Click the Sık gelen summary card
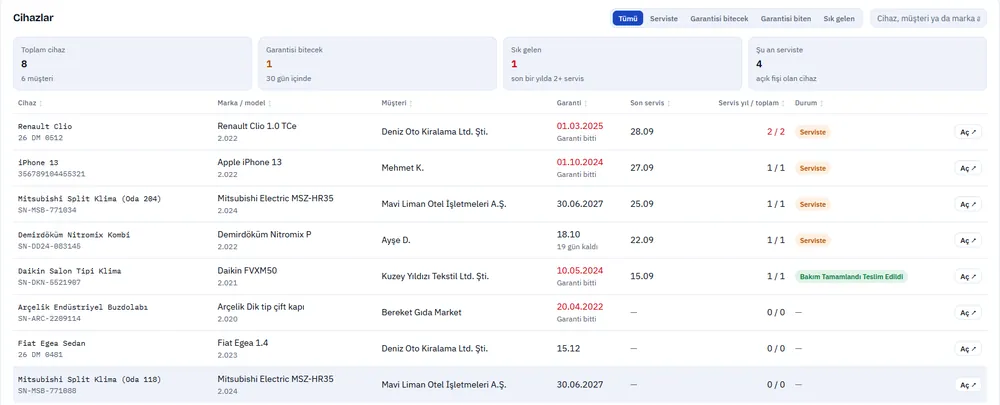Image resolution: width=1000 pixels, height=405 pixels. [622, 63]
